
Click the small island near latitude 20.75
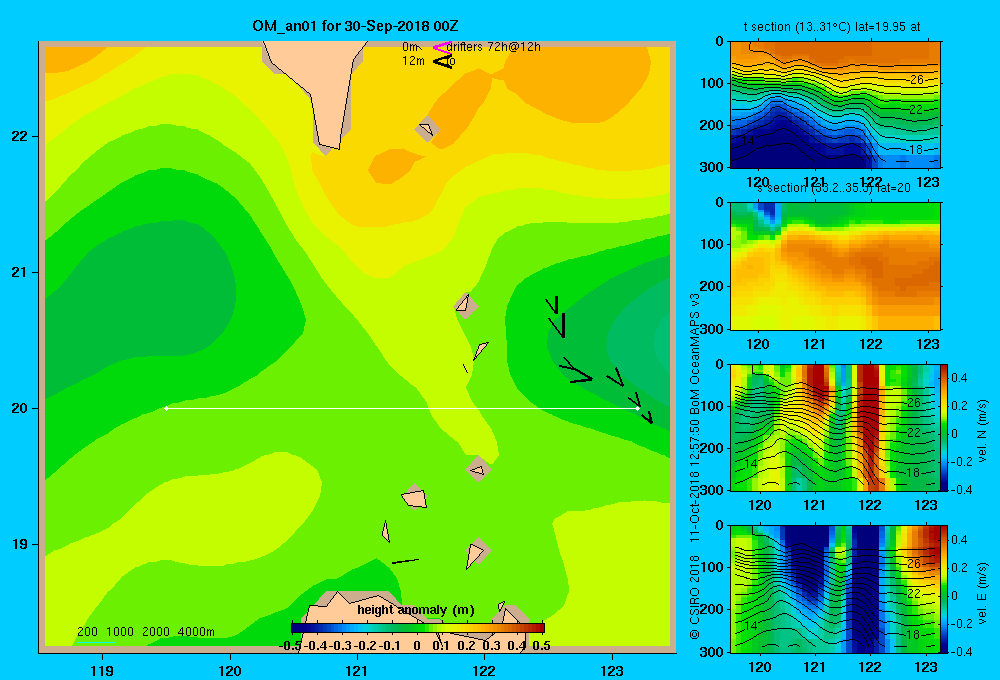point(465,305)
